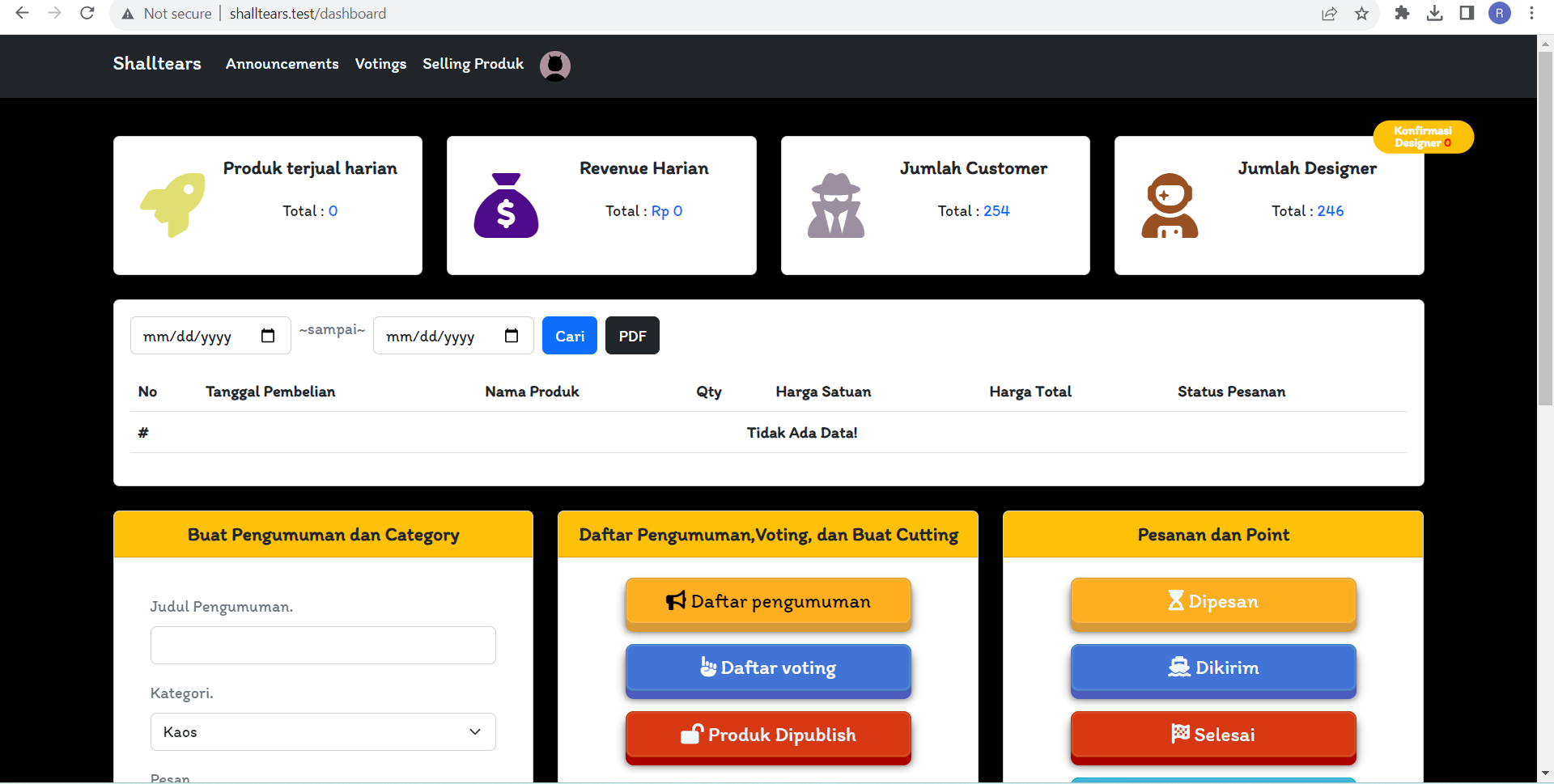Screen dimensions: 1554x784
Task: Click the page vertical scrollbar thumb
Action: click(x=1545, y=228)
